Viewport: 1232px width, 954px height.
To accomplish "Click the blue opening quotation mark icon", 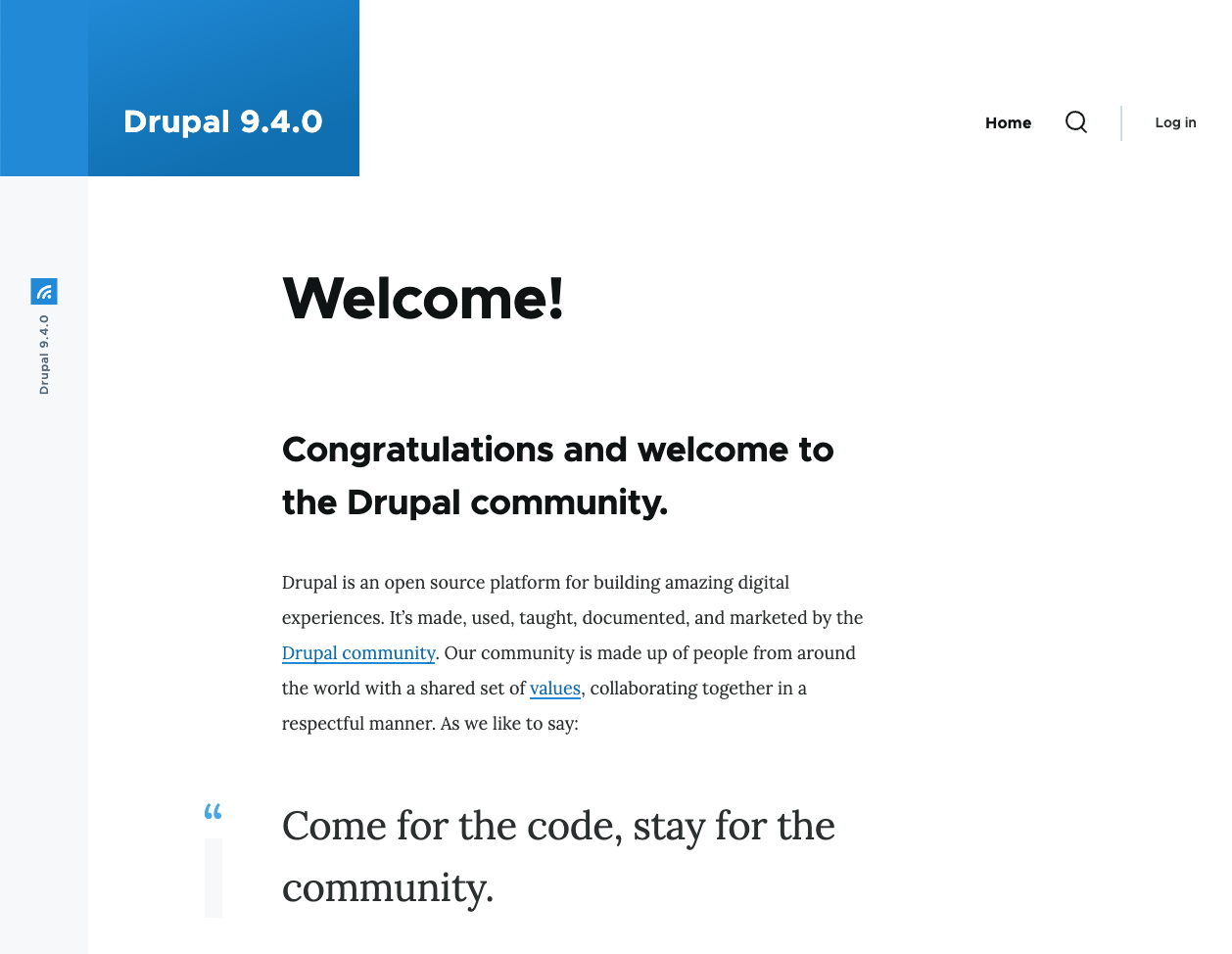I will point(213,812).
